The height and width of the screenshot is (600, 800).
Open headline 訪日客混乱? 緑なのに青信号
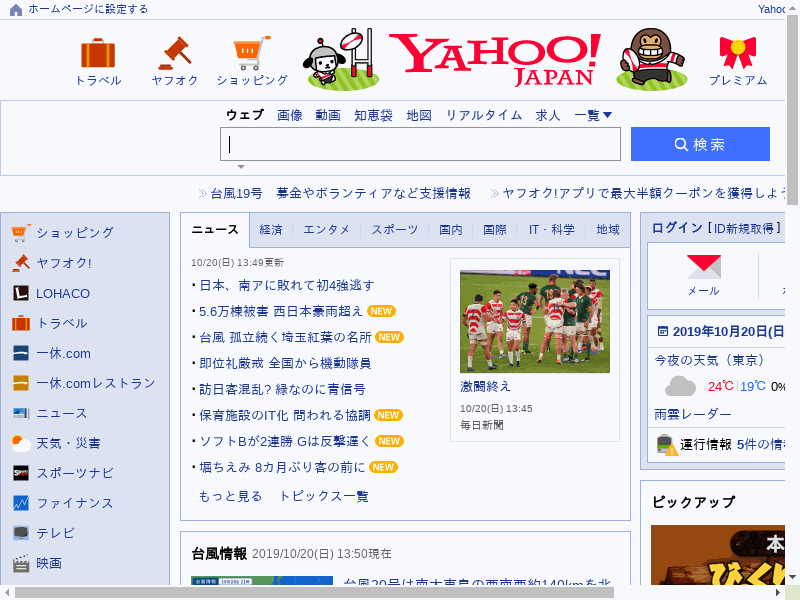click(282, 389)
